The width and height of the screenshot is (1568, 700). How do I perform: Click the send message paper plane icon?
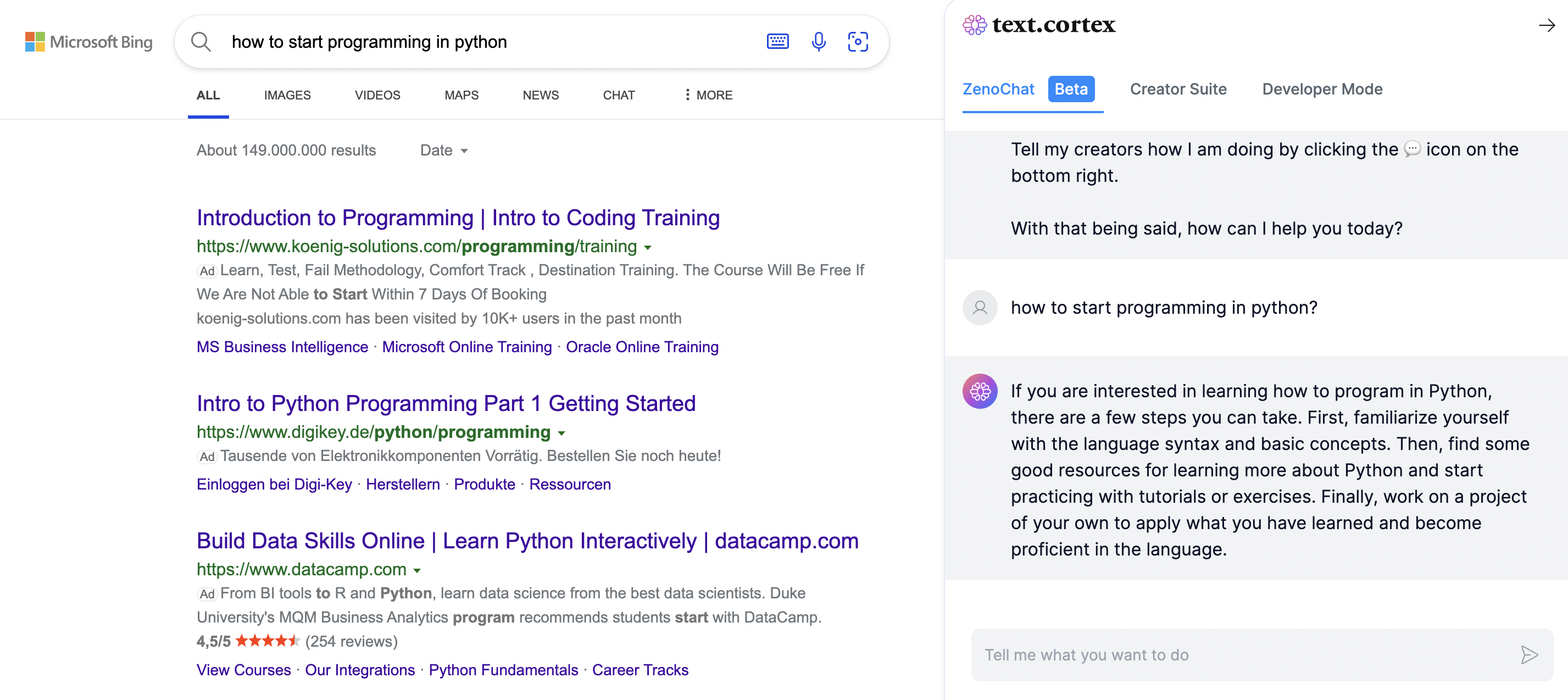[1529, 654]
